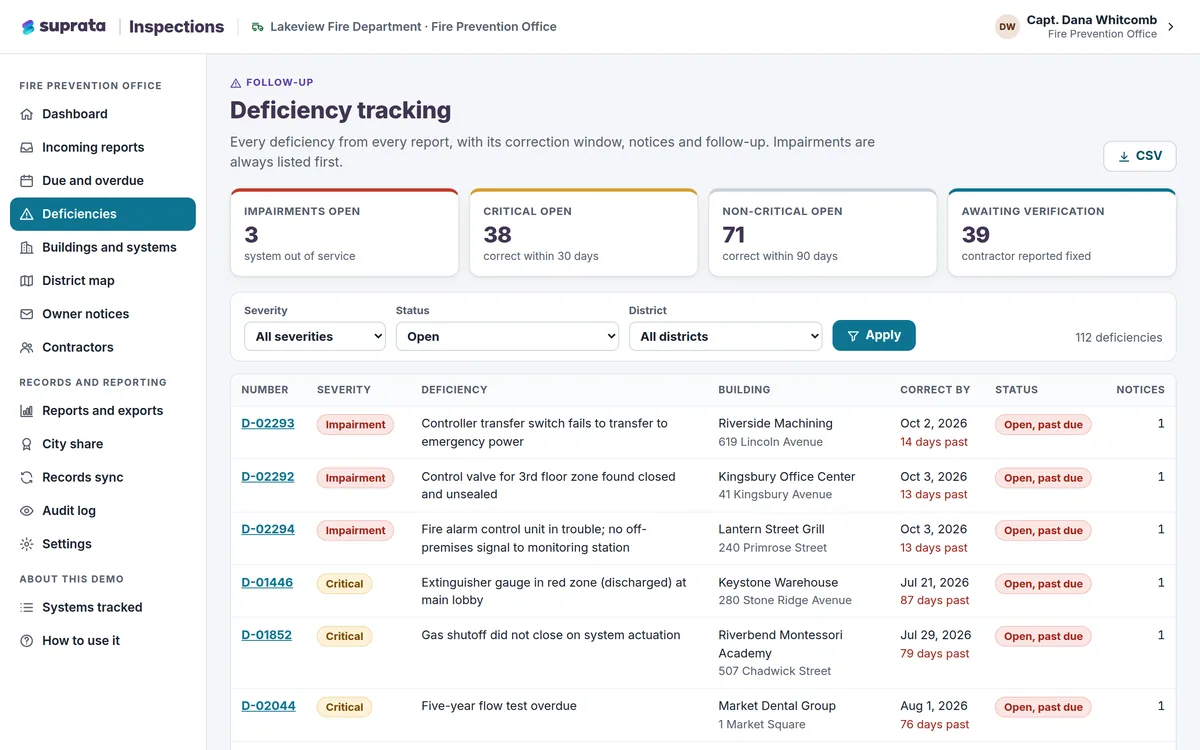Image resolution: width=1200 pixels, height=750 pixels.
Task: Navigate to Owner notices
Action: 103,314
